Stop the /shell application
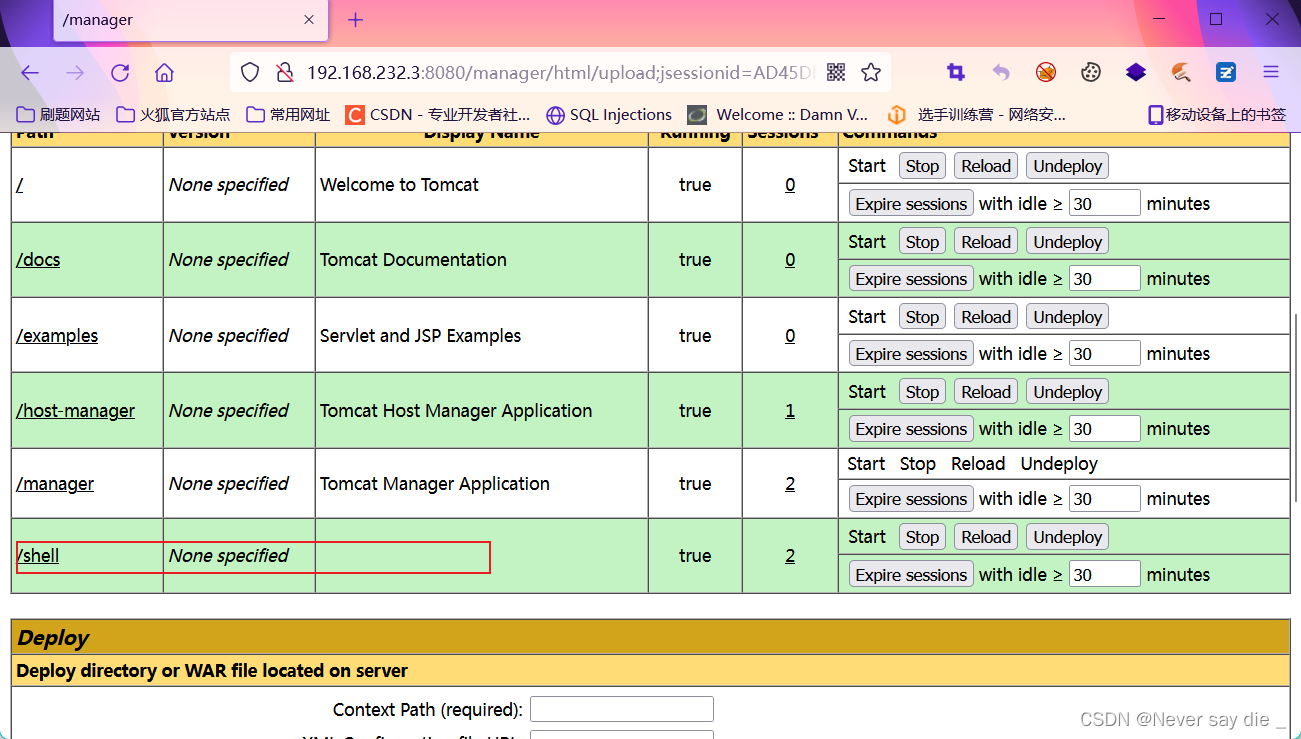Image resolution: width=1301 pixels, height=739 pixels. click(922, 537)
